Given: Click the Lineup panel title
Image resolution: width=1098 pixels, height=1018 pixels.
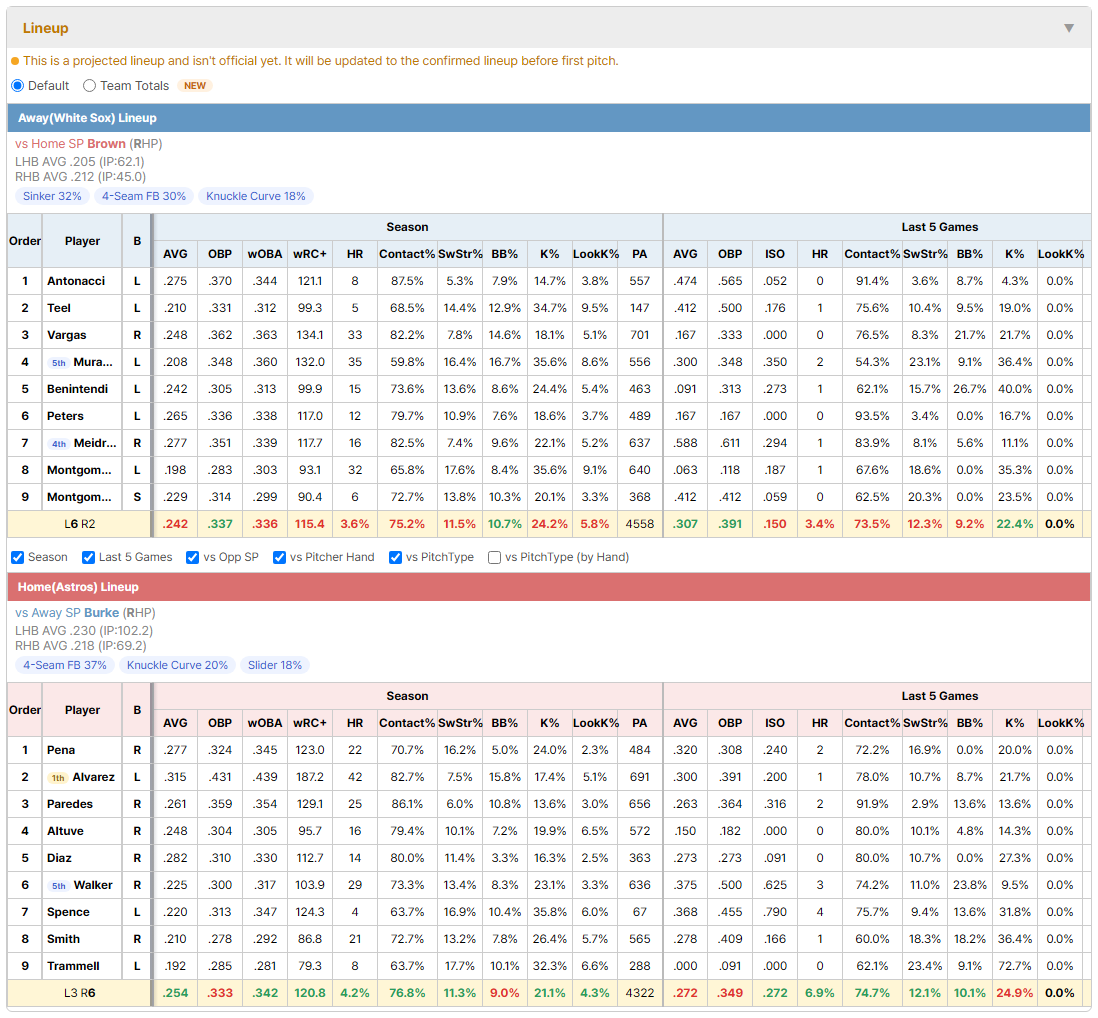Looking at the screenshot, I should tap(46, 28).
